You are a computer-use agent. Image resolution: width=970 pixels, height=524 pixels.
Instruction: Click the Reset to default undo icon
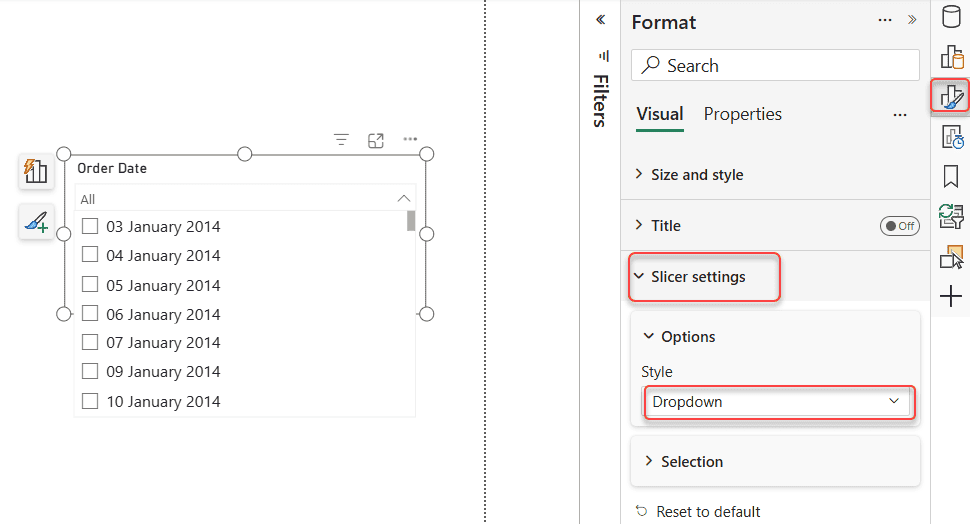coord(642,511)
